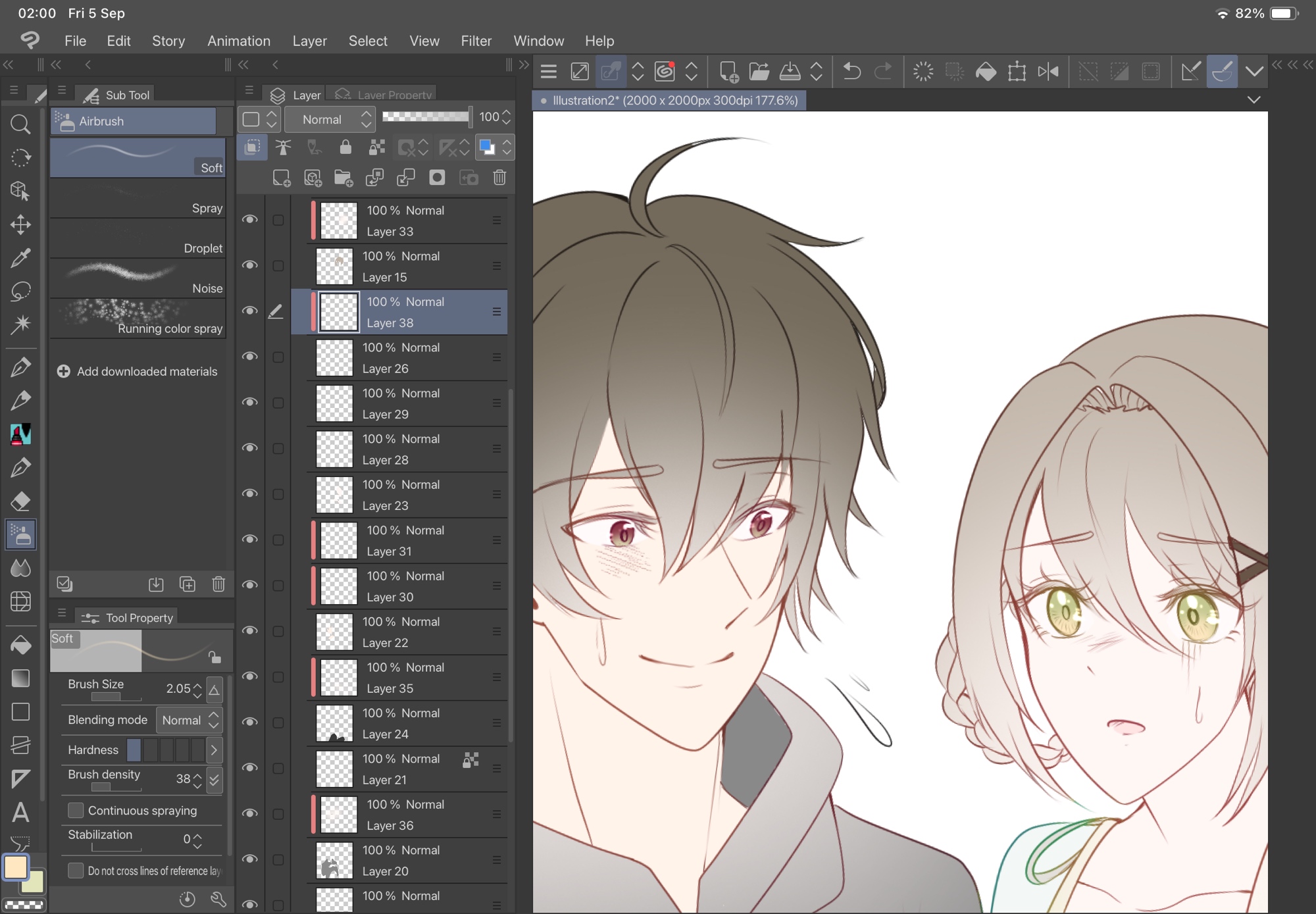
Task: Select the Spray sub tool
Action: tap(138, 199)
